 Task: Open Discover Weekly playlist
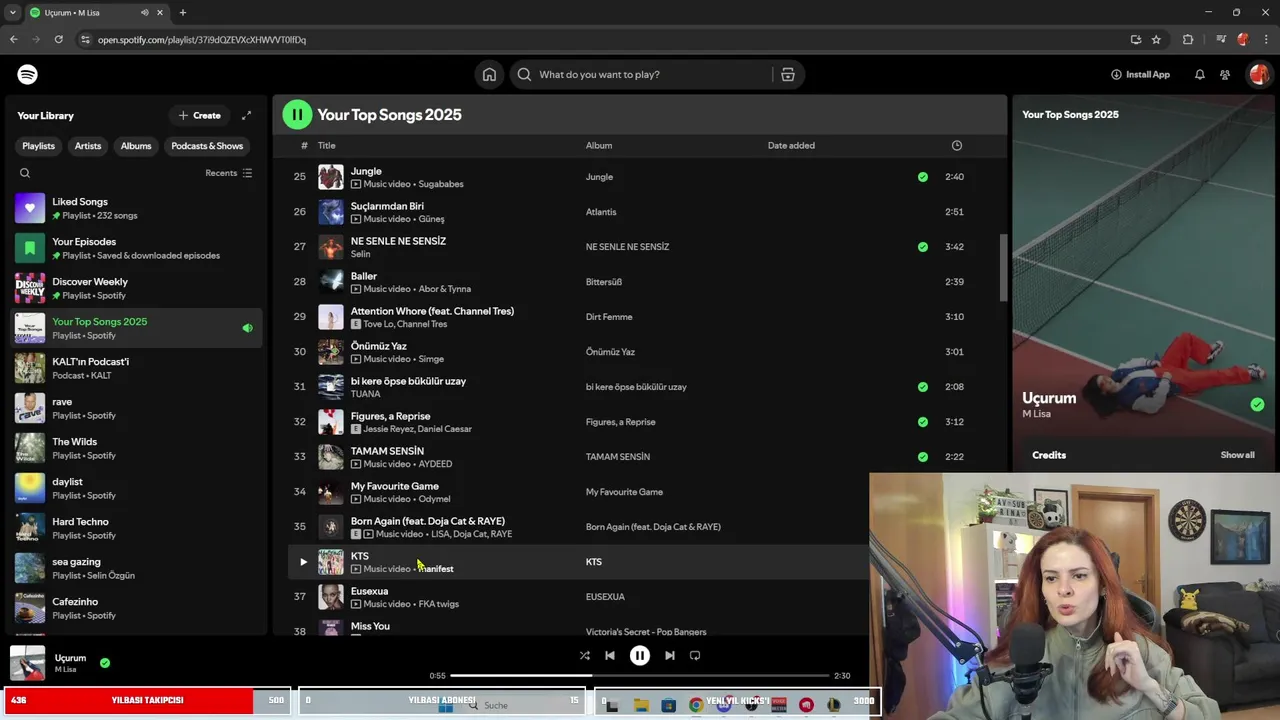pos(136,288)
